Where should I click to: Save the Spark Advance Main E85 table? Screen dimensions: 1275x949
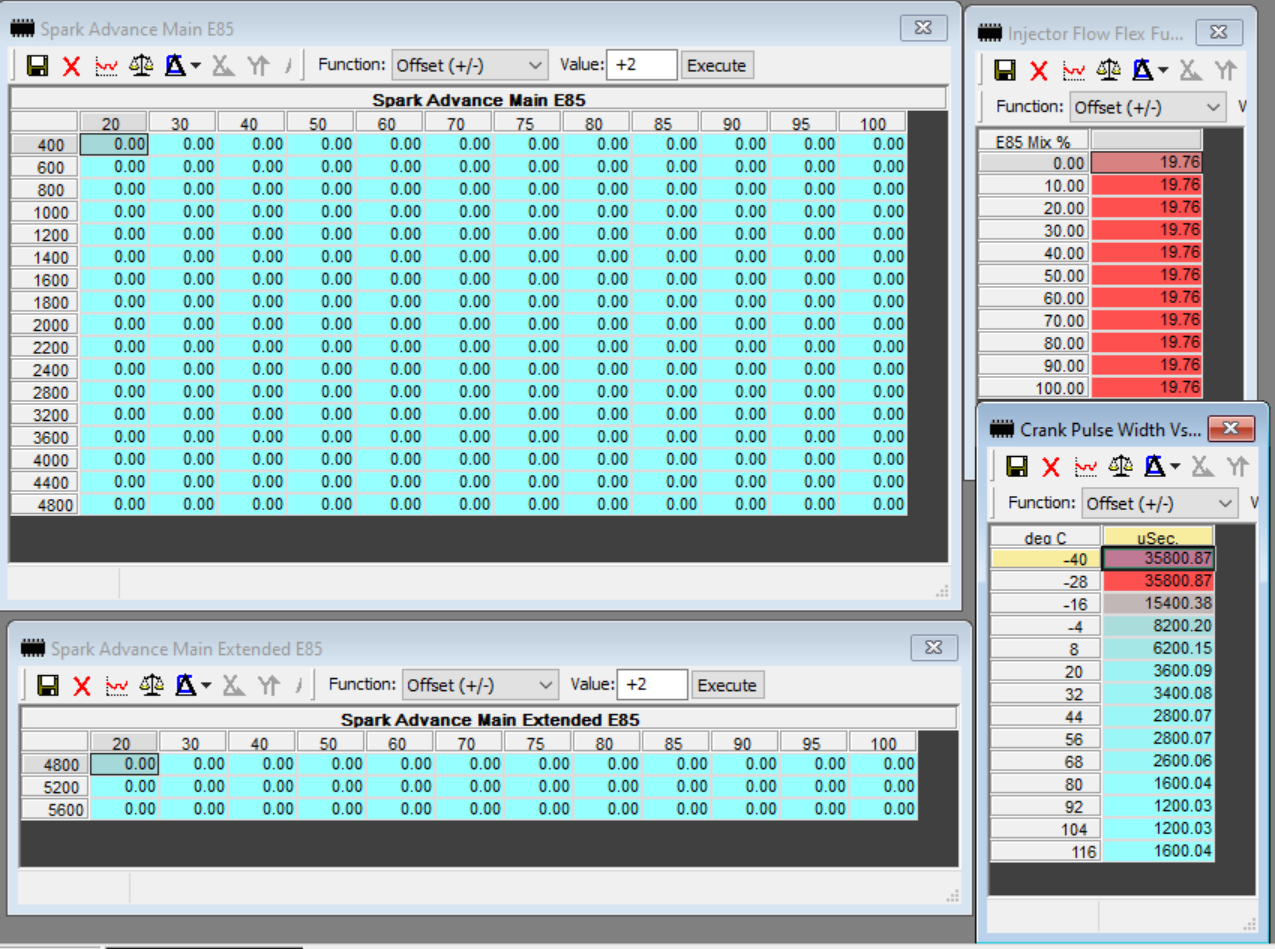(x=38, y=66)
